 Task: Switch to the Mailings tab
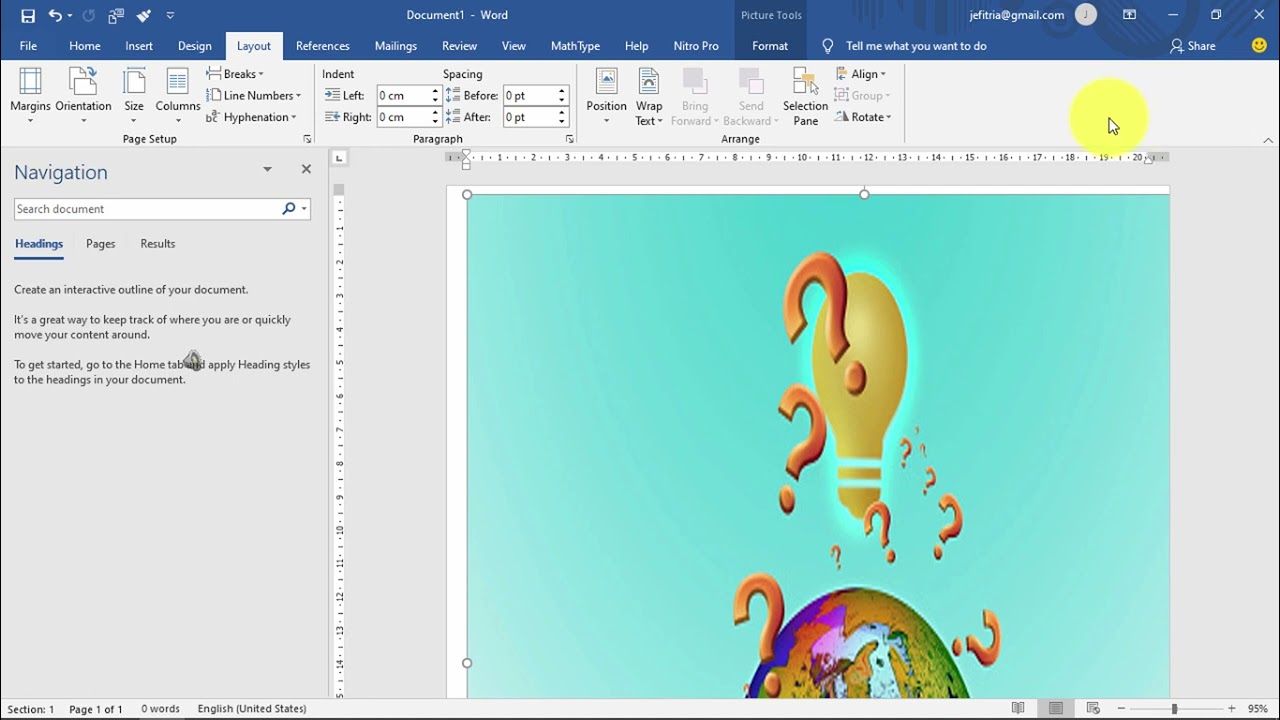(x=396, y=46)
